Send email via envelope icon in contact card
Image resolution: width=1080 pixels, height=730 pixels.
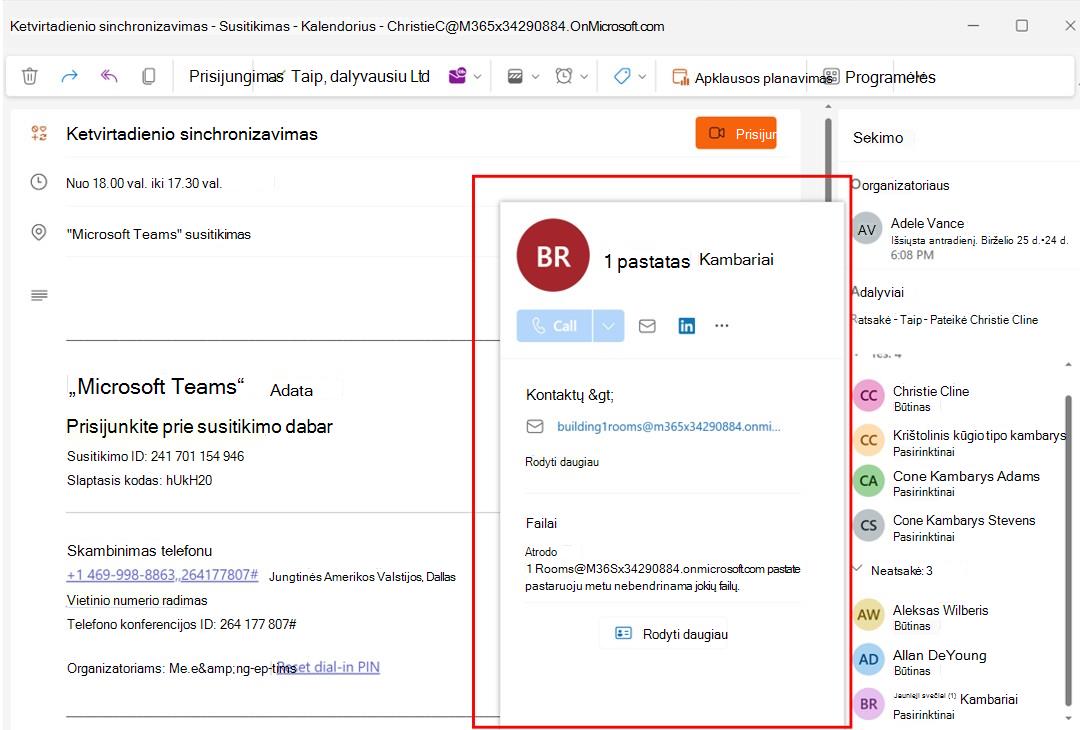(x=647, y=326)
